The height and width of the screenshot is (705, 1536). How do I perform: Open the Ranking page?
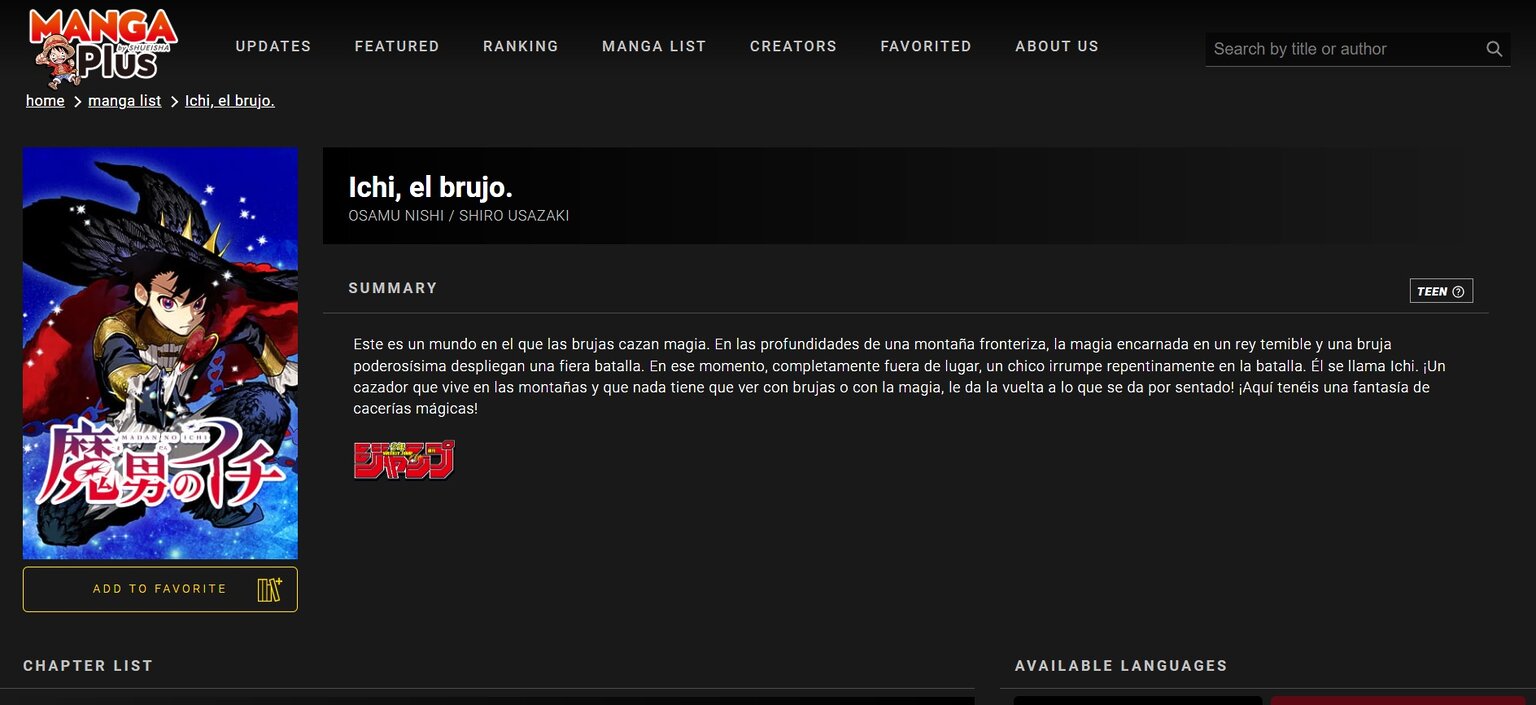(x=520, y=46)
